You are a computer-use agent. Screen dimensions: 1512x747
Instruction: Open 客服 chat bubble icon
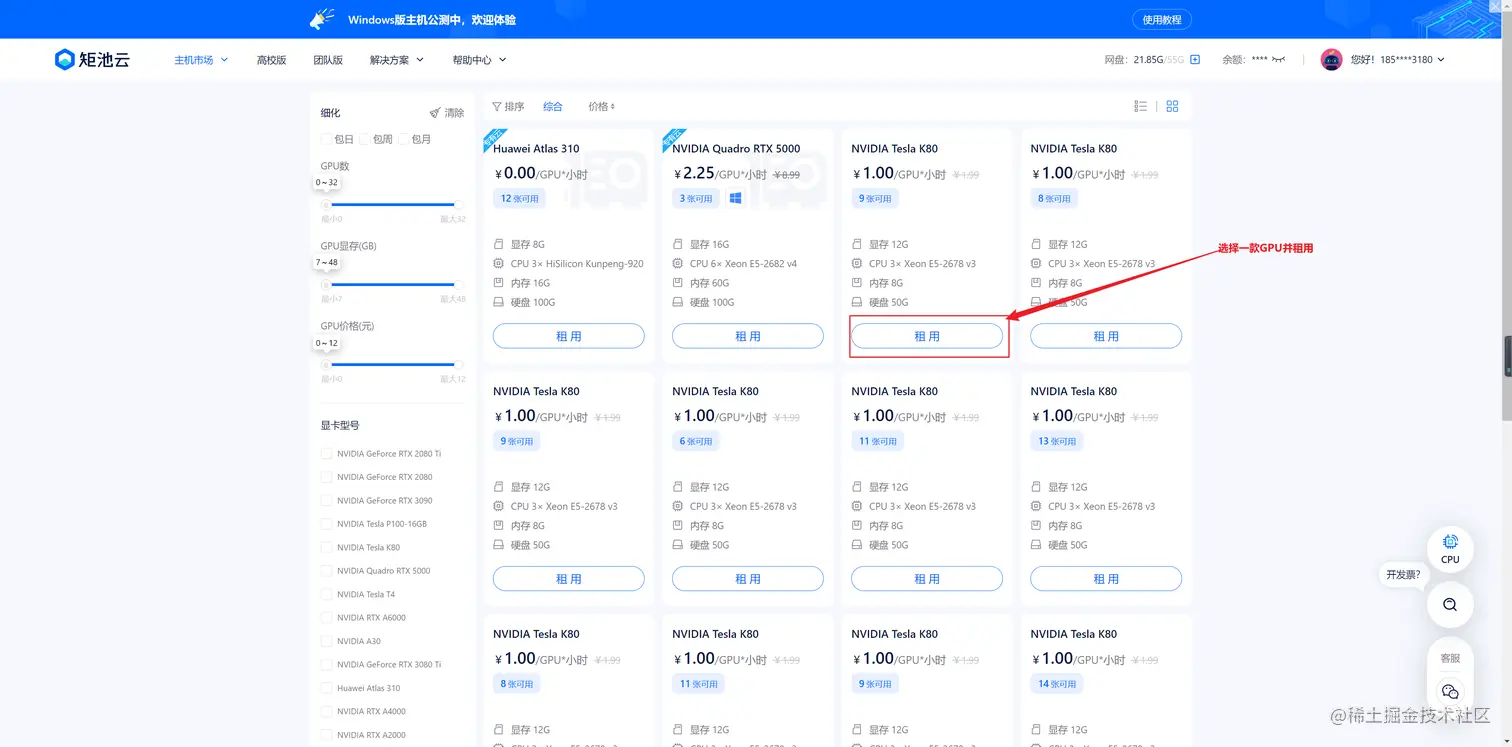point(1450,691)
